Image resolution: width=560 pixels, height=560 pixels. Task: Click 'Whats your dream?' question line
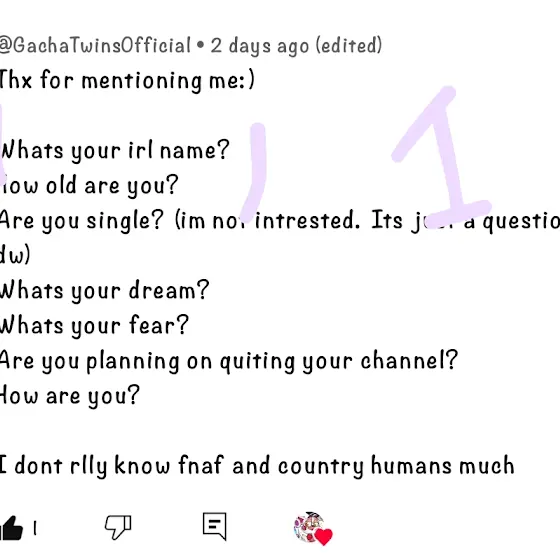pos(104,291)
